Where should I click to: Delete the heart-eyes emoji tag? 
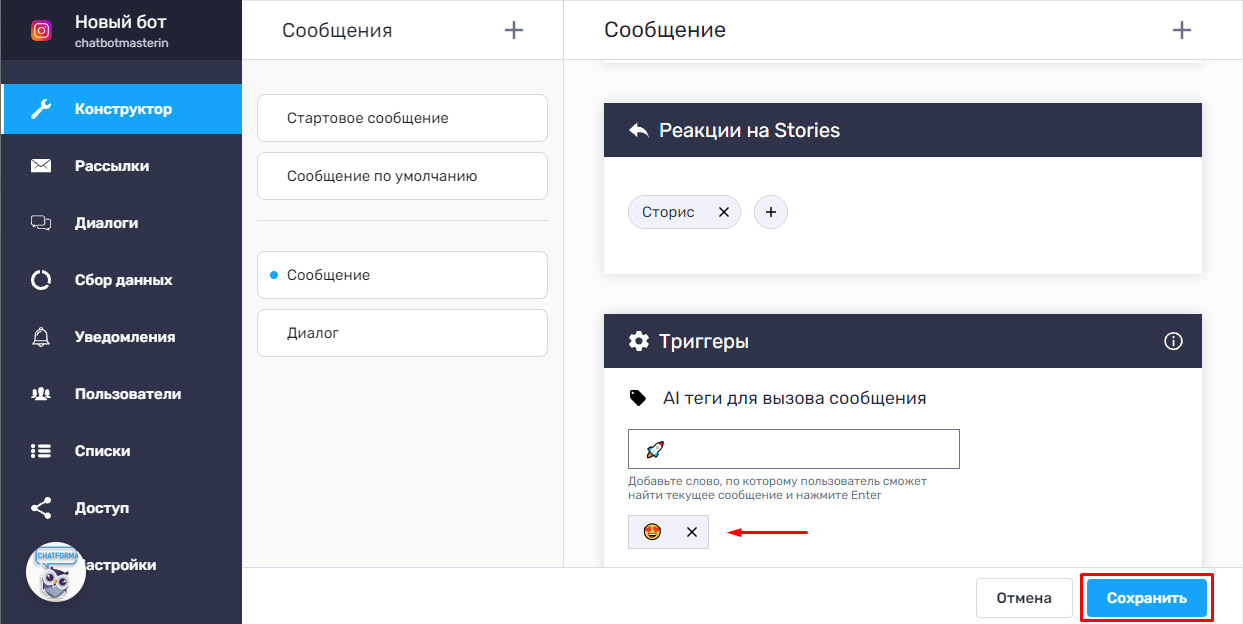point(691,532)
